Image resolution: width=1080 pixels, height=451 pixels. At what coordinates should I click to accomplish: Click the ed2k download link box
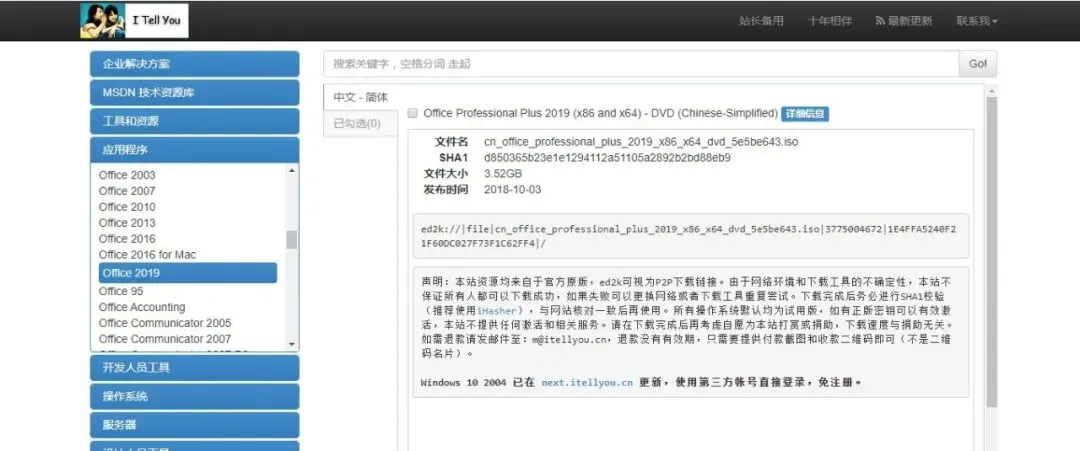click(x=691, y=235)
